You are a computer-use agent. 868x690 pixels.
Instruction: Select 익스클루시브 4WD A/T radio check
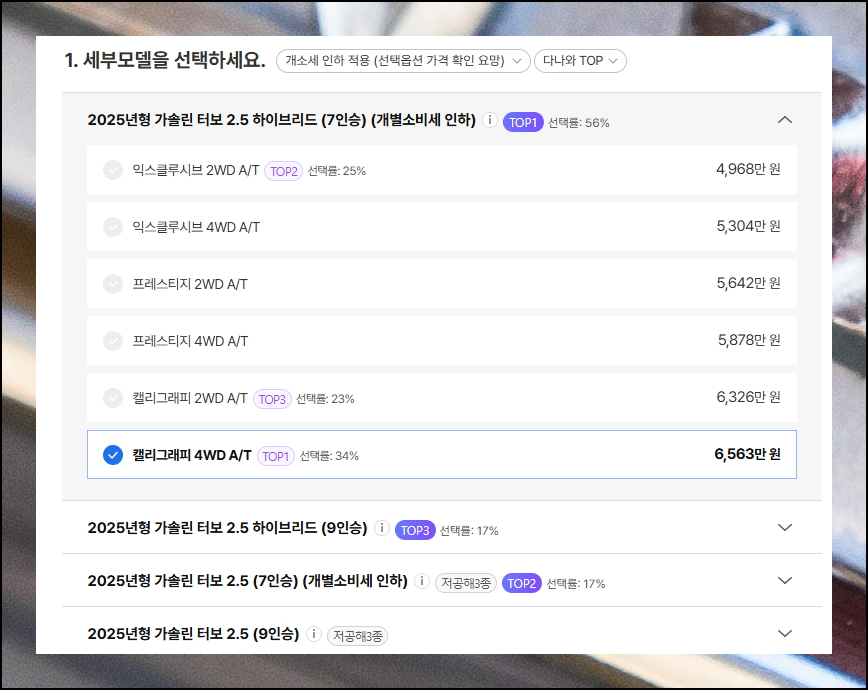(x=113, y=227)
